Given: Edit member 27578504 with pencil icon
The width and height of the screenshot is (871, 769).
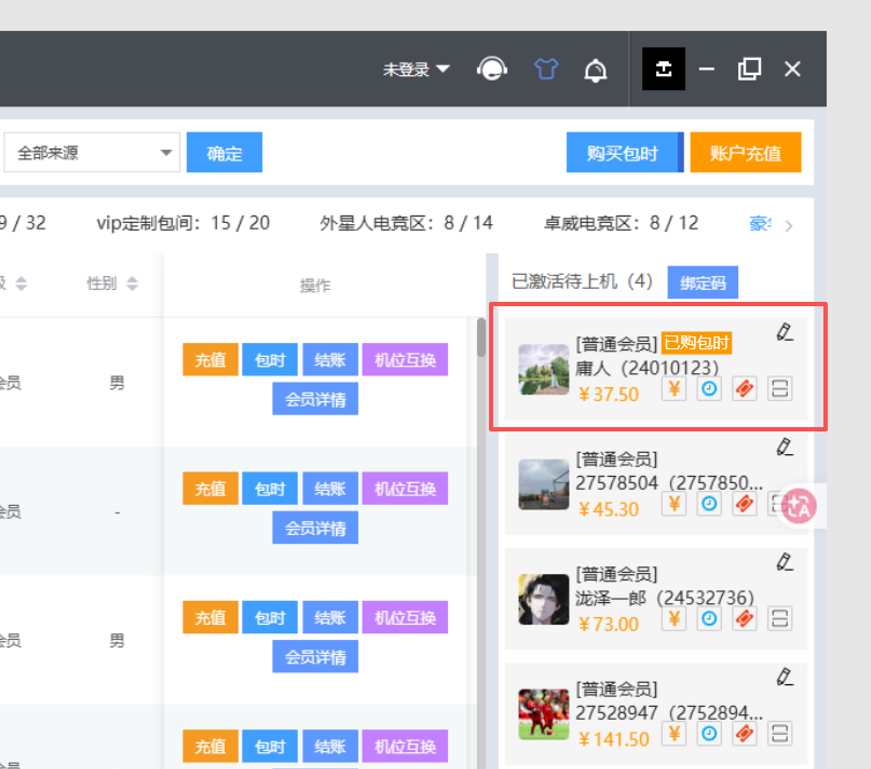Looking at the screenshot, I should click(x=784, y=447).
